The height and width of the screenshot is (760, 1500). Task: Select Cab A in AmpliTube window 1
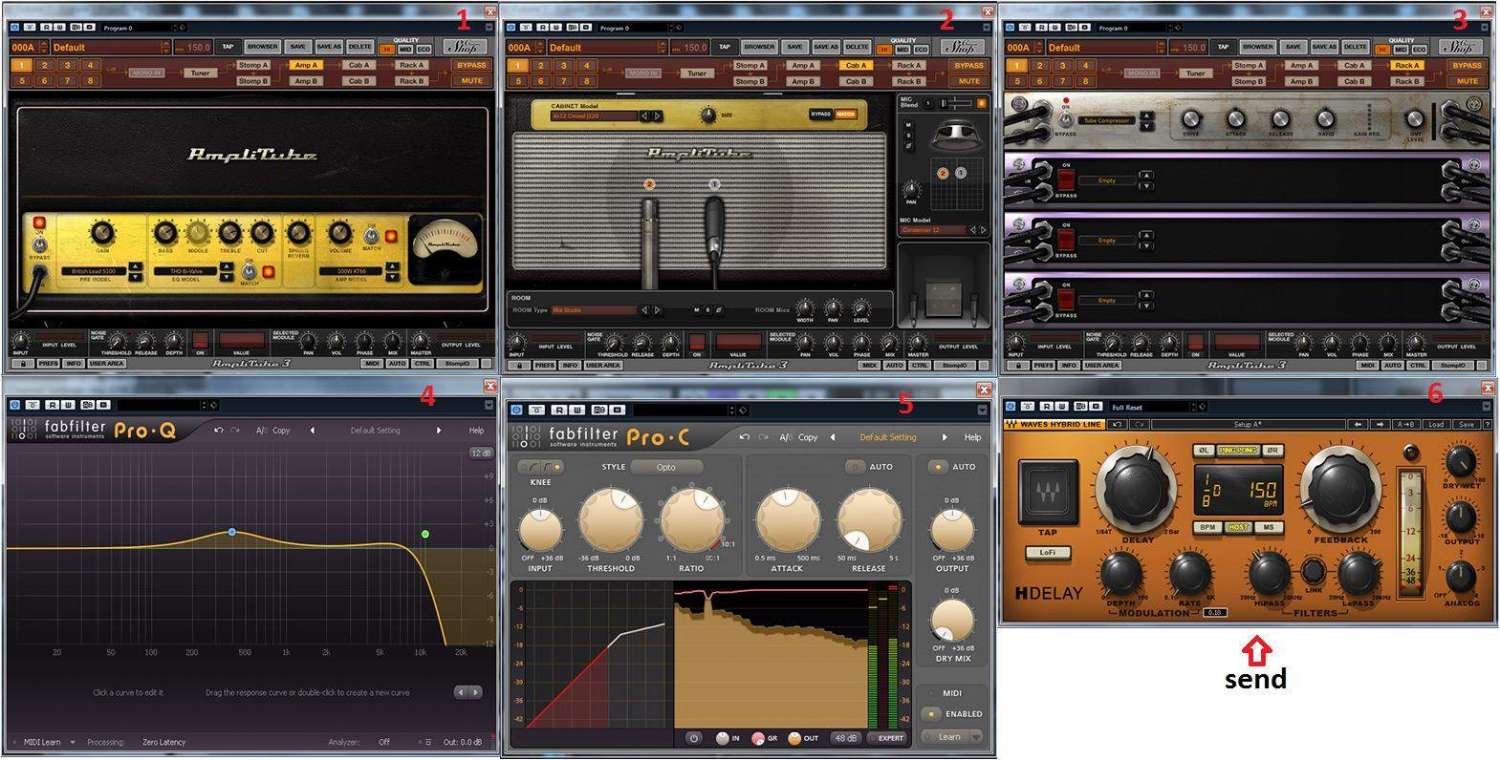358,65
